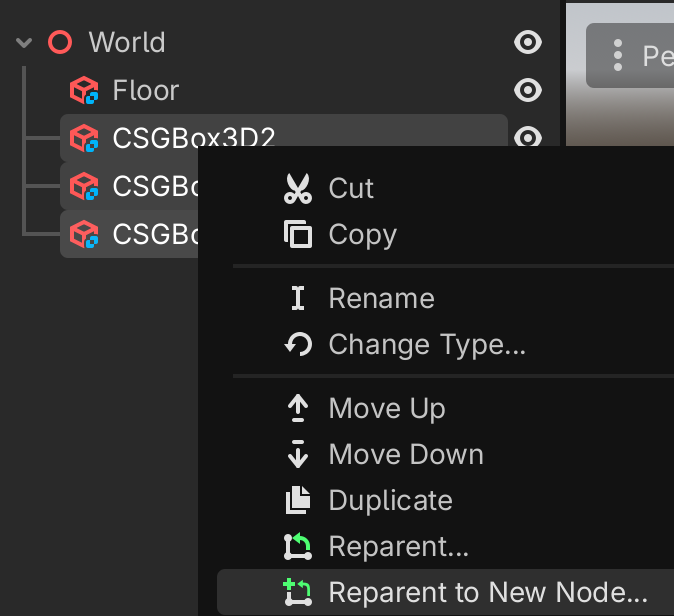Click the scissors icon beside Cut

click(x=298, y=188)
